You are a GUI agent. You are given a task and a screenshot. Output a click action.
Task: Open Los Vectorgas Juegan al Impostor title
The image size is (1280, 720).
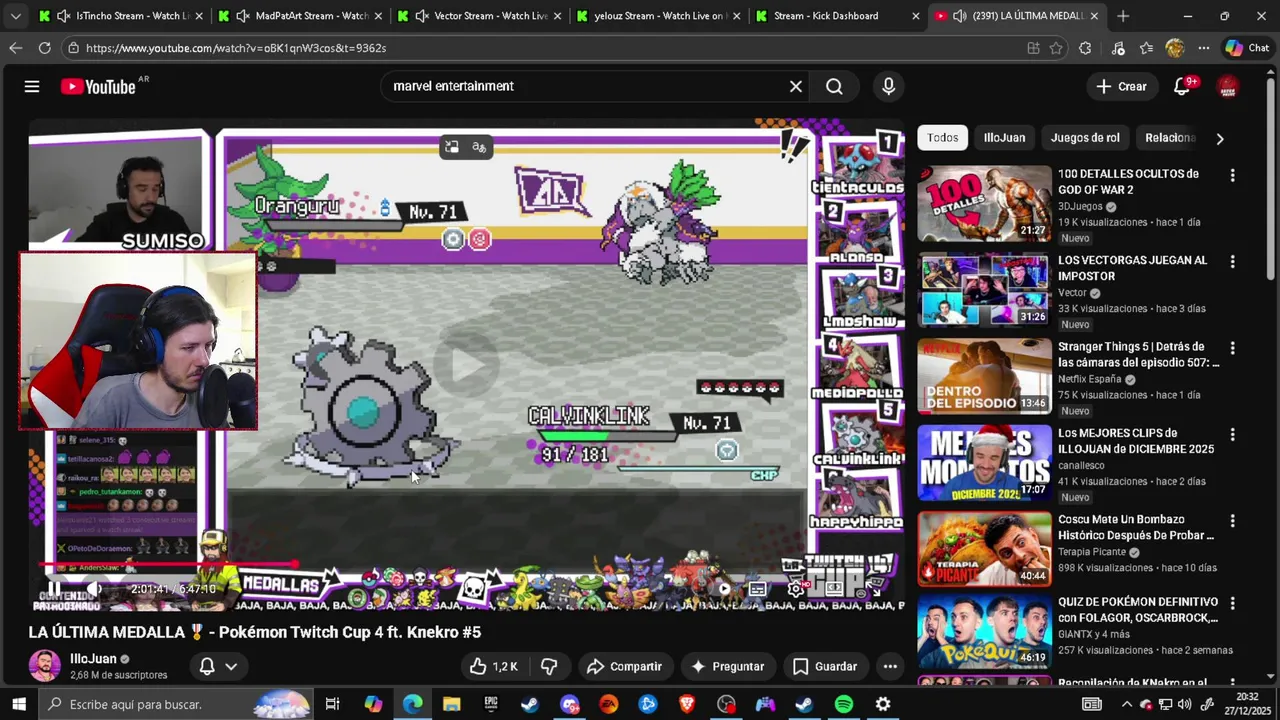[1132, 268]
